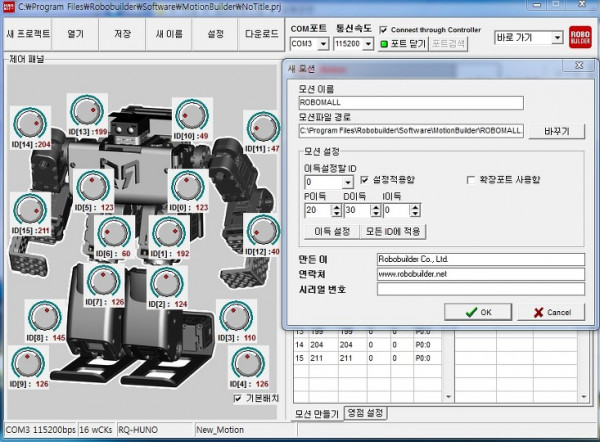The height and width of the screenshot is (442, 600).
Task: Click the ID[15] servo knob
Action: (30, 210)
